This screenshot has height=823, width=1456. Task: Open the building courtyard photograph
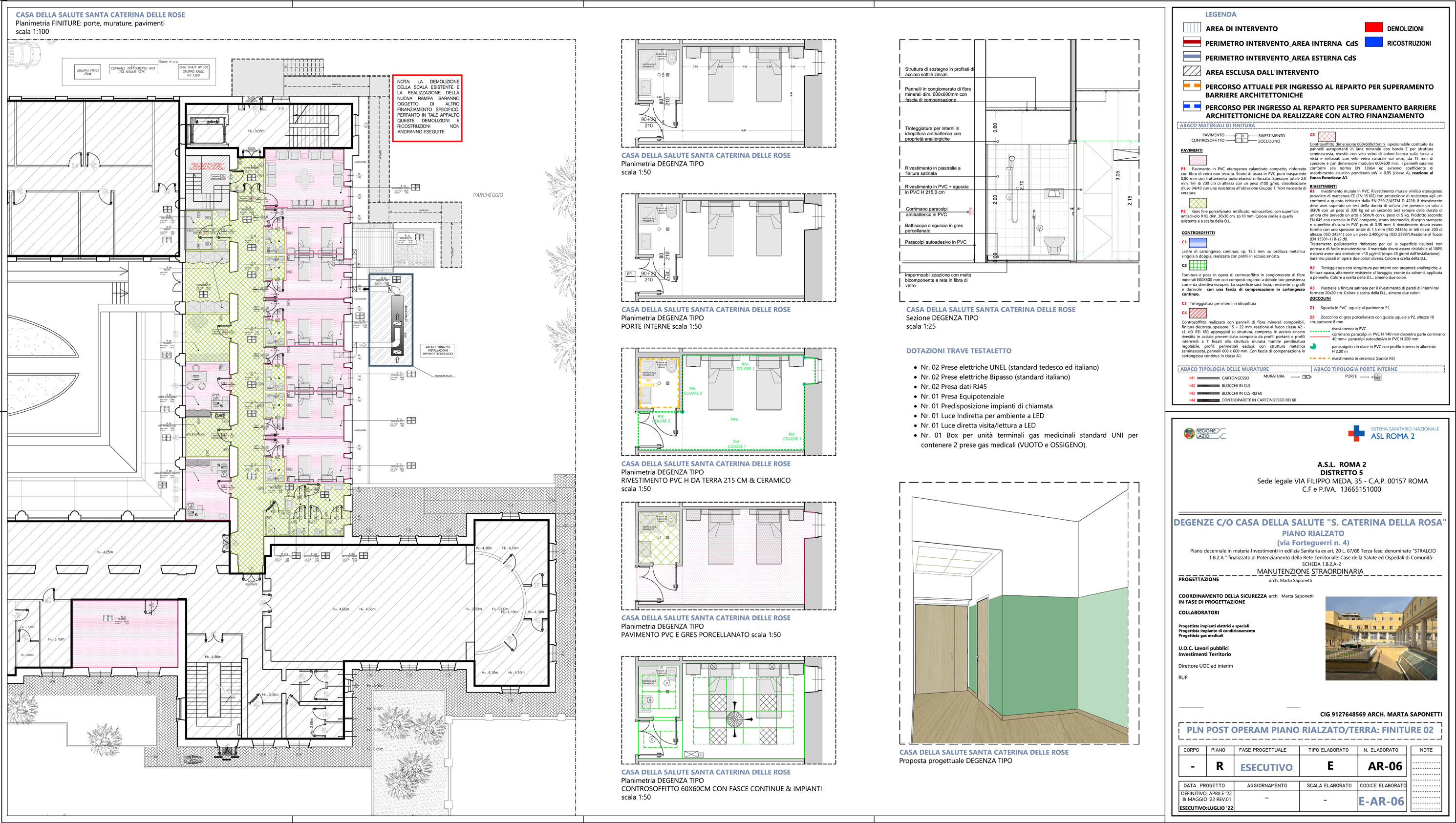click(x=1381, y=638)
